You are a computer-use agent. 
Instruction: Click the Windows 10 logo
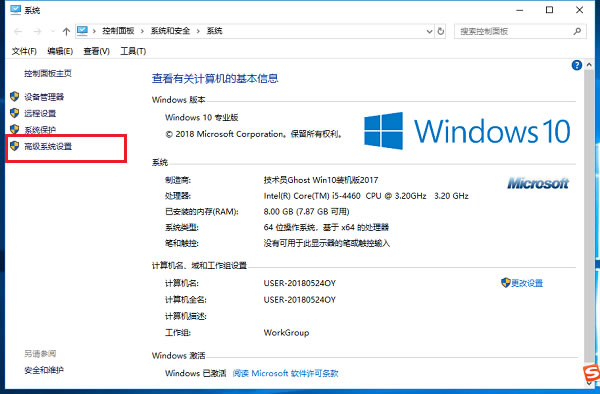tap(467, 131)
